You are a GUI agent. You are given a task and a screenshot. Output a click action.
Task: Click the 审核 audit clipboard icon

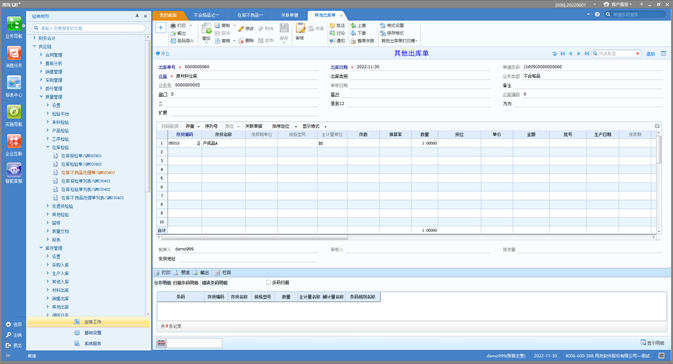(300, 29)
